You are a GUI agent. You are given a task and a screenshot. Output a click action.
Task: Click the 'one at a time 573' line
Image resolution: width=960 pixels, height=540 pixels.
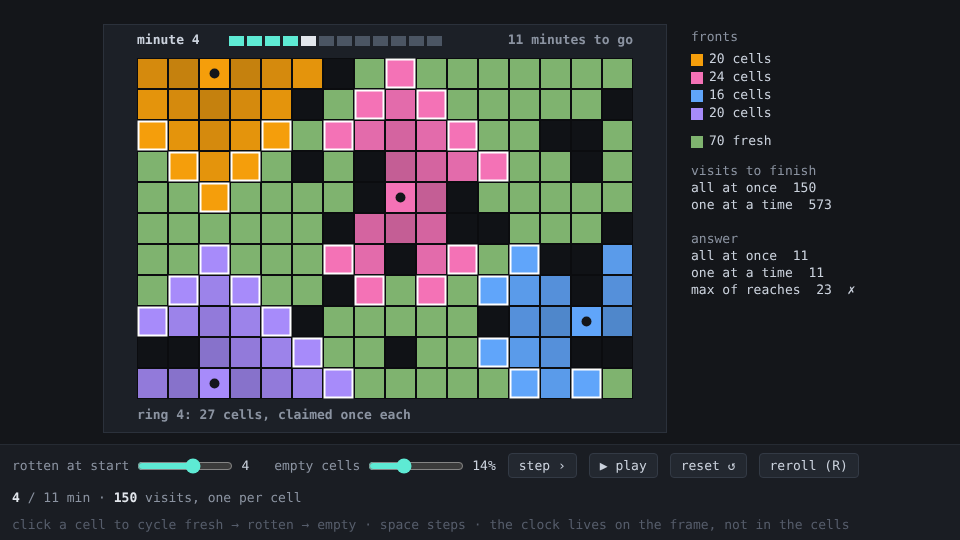click(x=761, y=205)
